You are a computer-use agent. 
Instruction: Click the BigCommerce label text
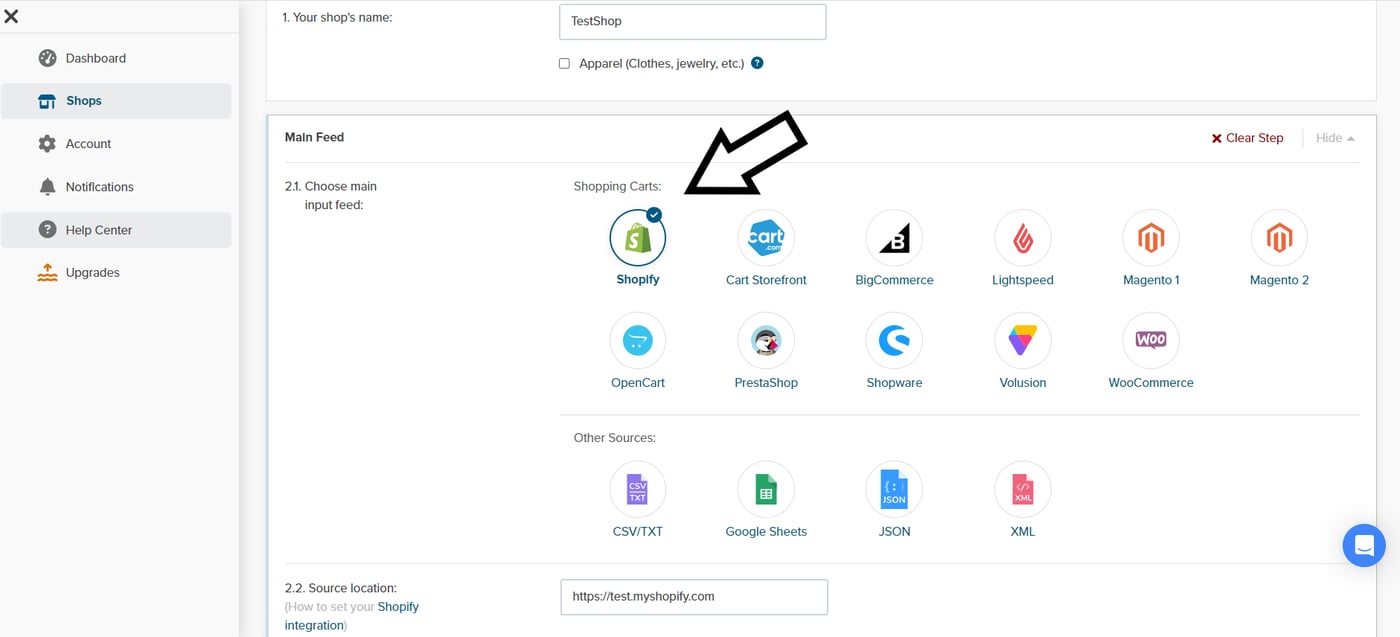pyautogui.click(x=894, y=280)
